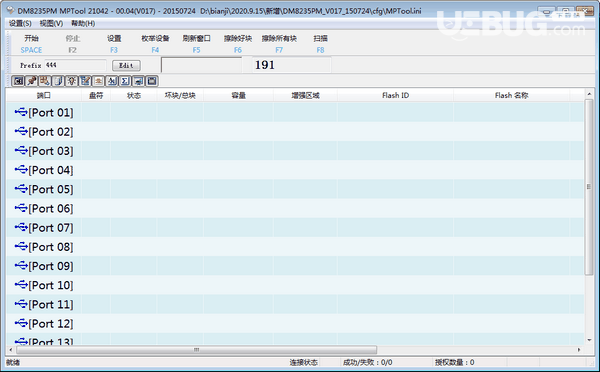
Task: Click the first toolbar icon left of the pushpin
Action: pos(18,81)
